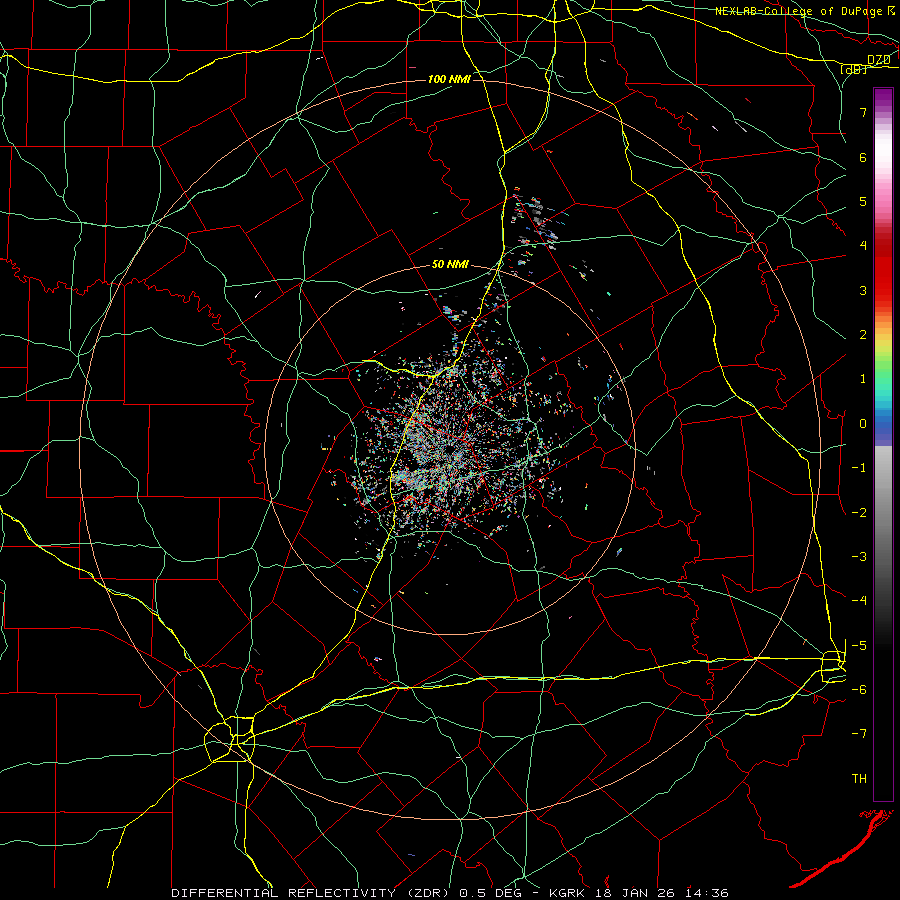
Task: Click the DZD legend title
Action: point(878,60)
